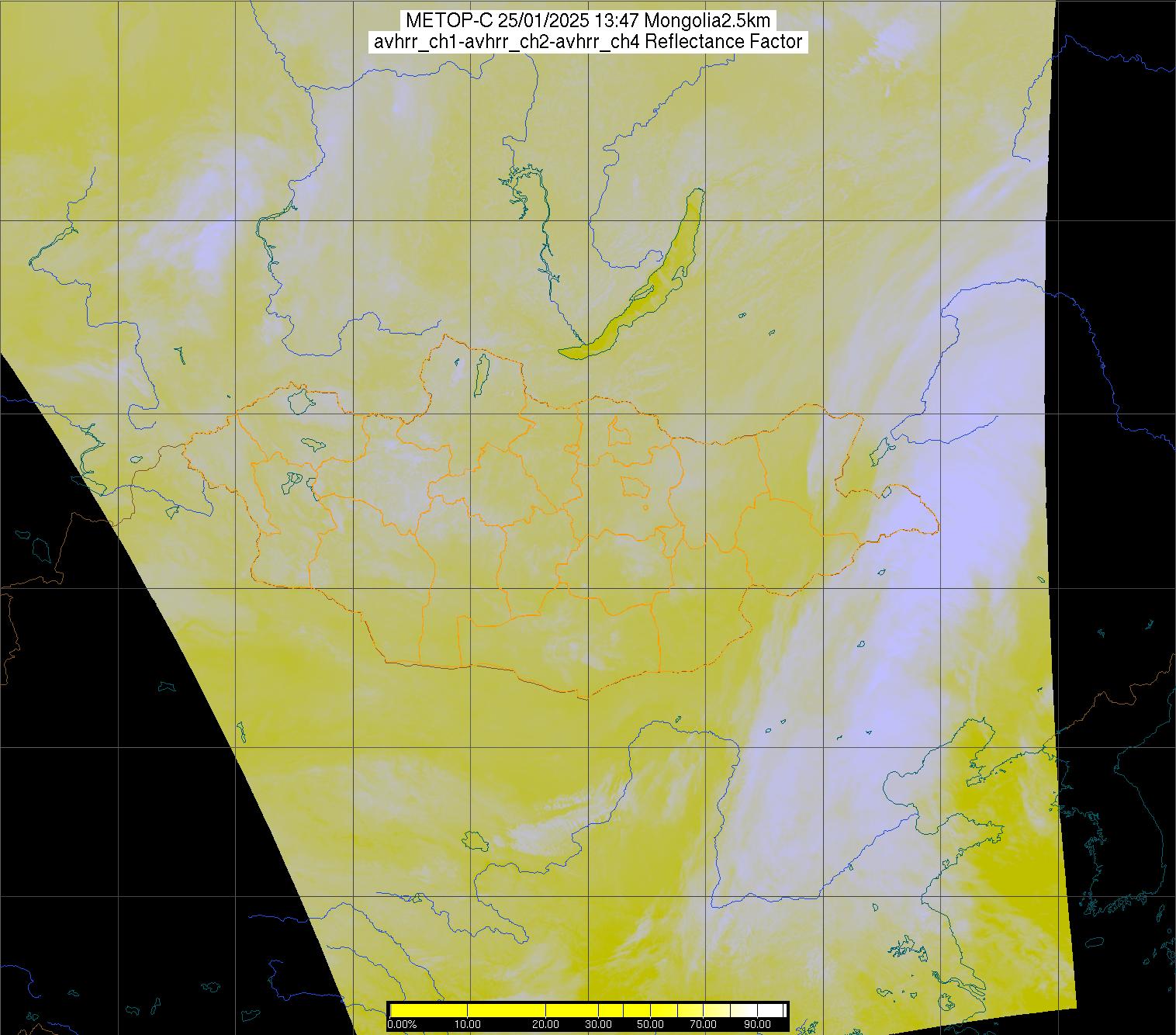The height and width of the screenshot is (1035, 1176).
Task: Click the title line 'METOP-C 25/01/2025 13:47 Mongolia2.5km'
Action: click(588, 21)
